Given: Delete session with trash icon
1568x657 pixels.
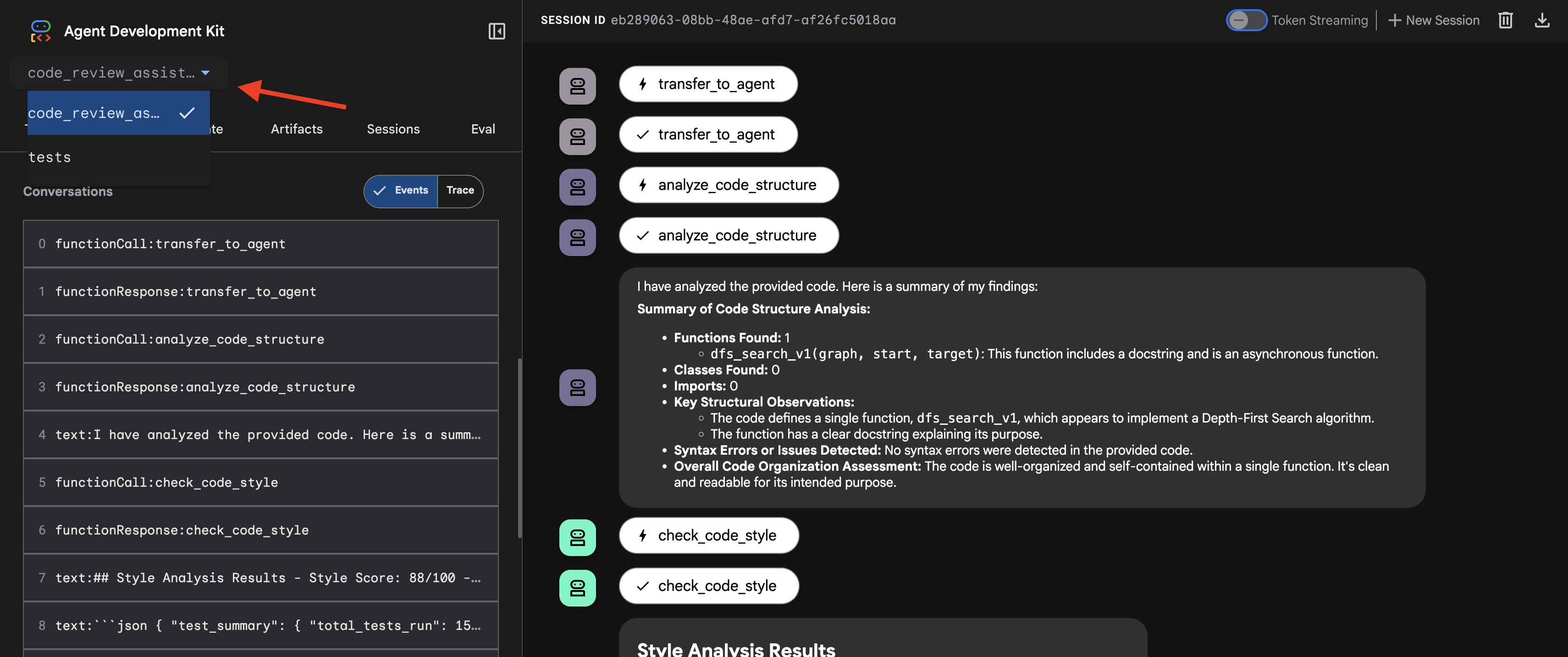Looking at the screenshot, I should [1505, 20].
